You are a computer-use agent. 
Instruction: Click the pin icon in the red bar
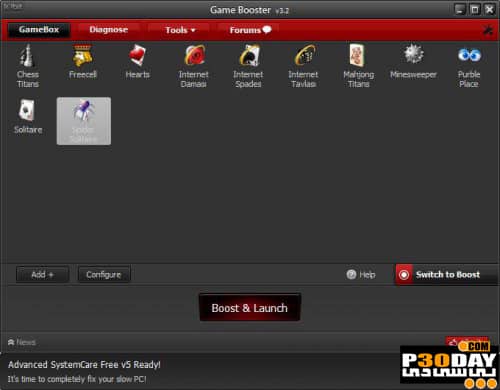(488, 30)
